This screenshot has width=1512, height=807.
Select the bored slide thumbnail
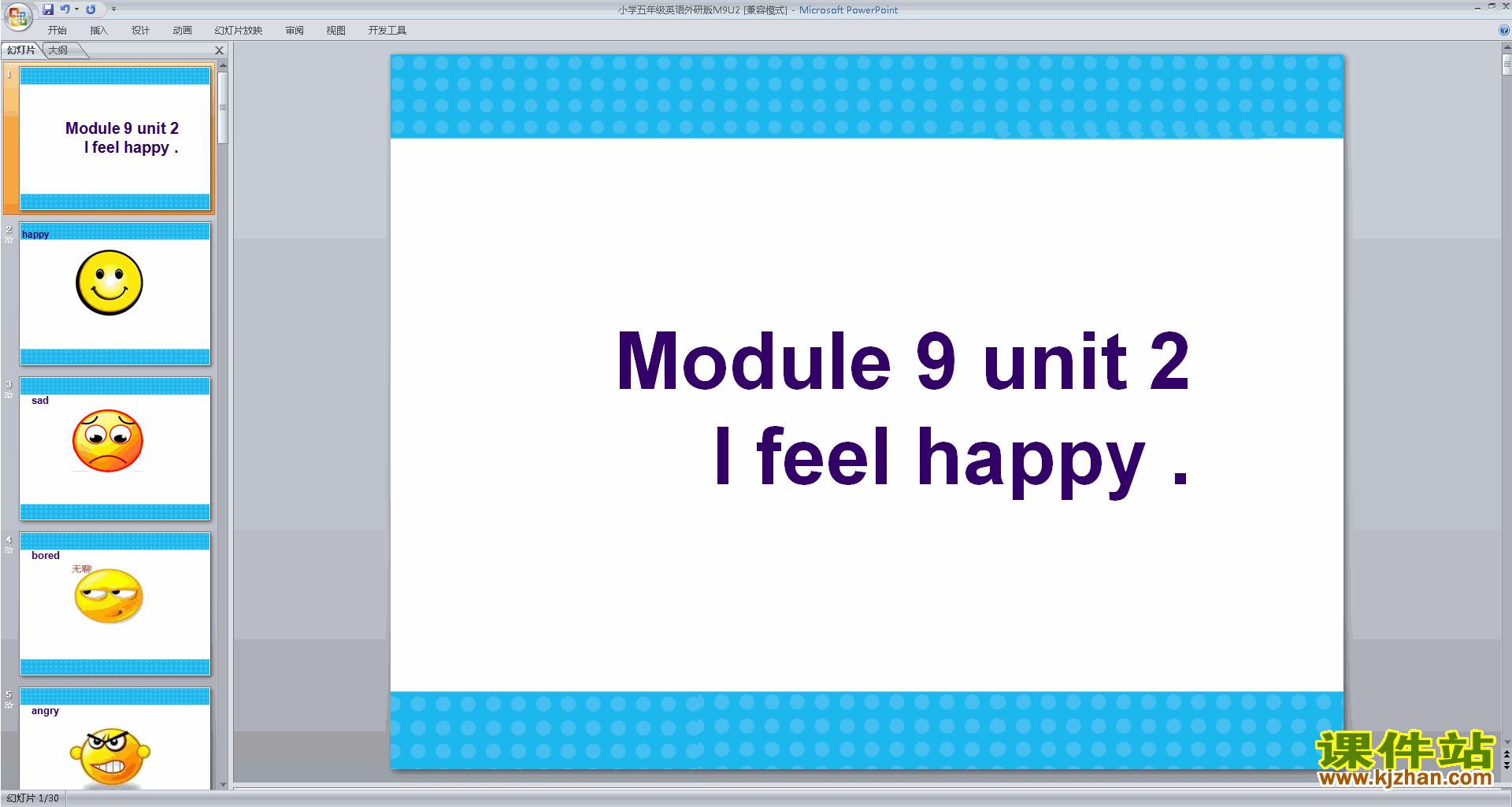[115, 604]
